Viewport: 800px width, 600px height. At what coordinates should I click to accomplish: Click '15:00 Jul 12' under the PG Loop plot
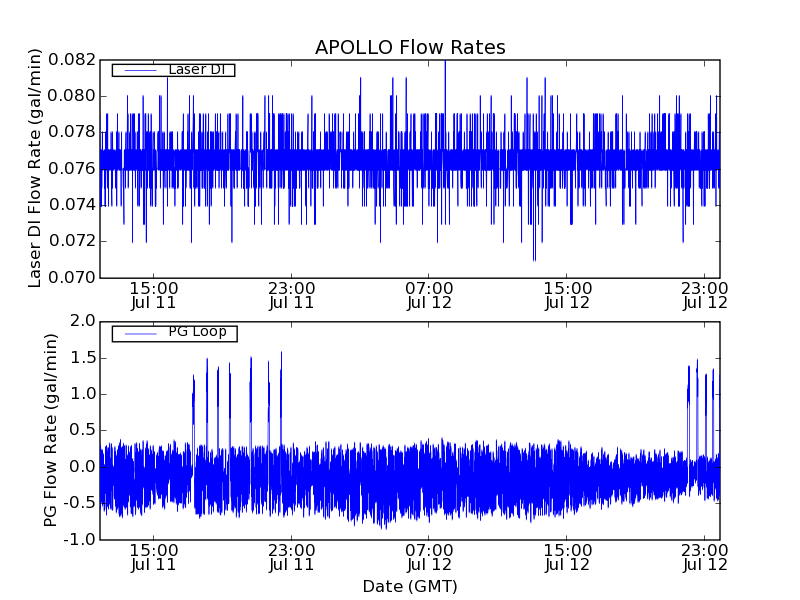(567, 558)
